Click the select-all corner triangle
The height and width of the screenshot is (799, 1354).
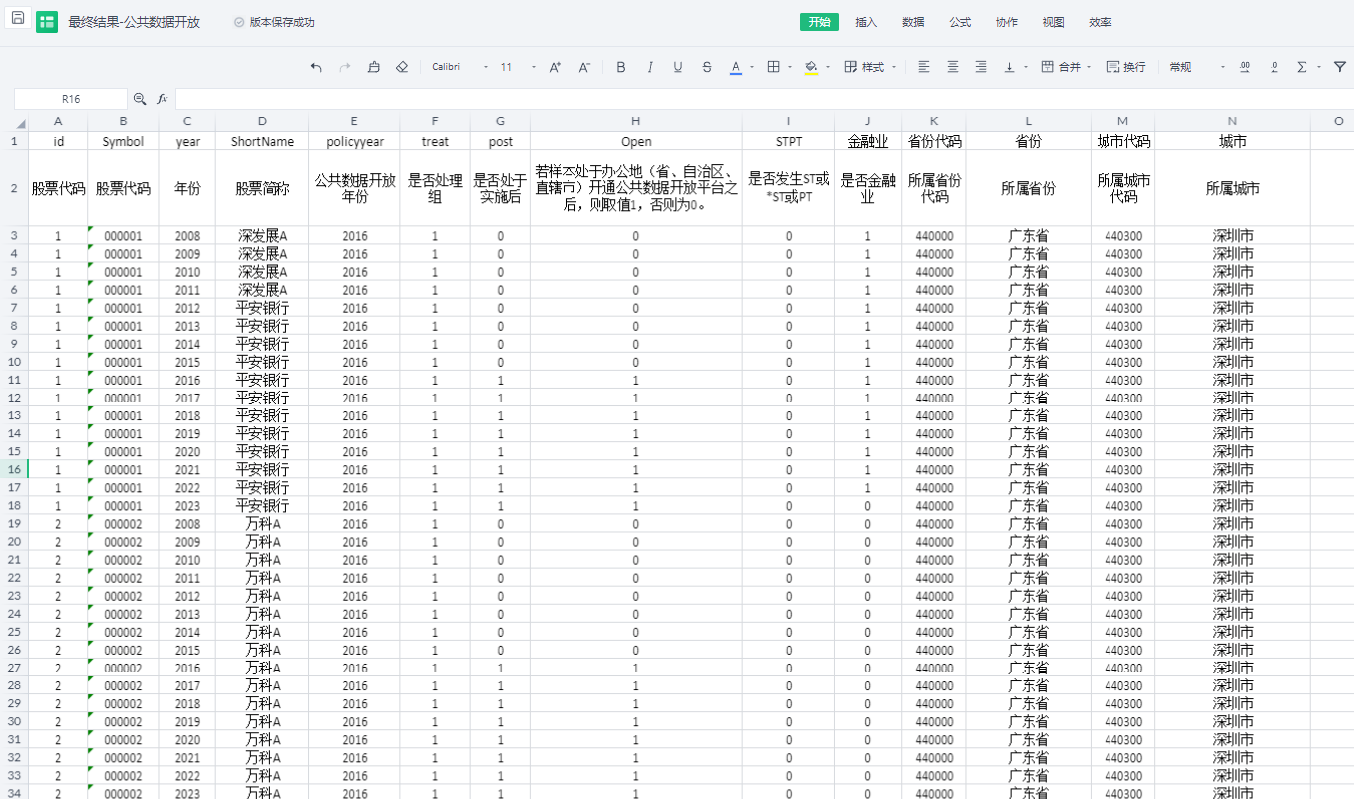pos(21,122)
